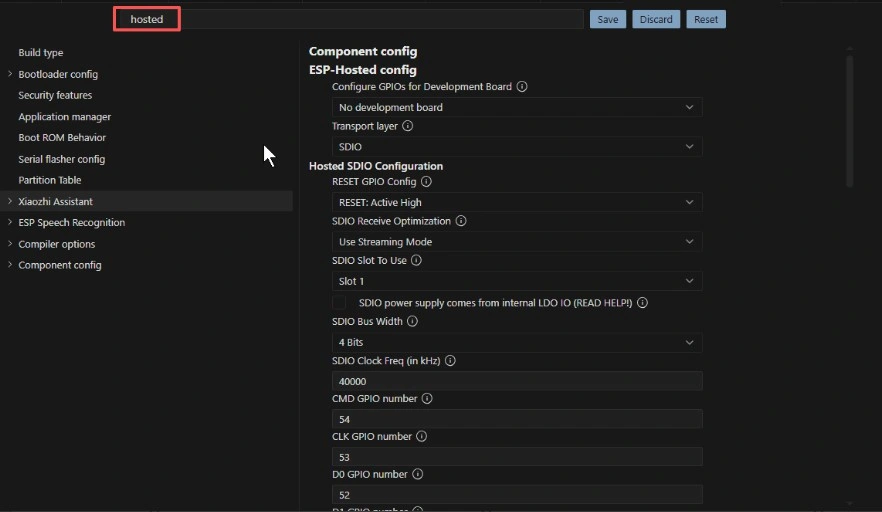Click the Save button
The height and width of the screenshot is (512, 882).
(607, 19)
